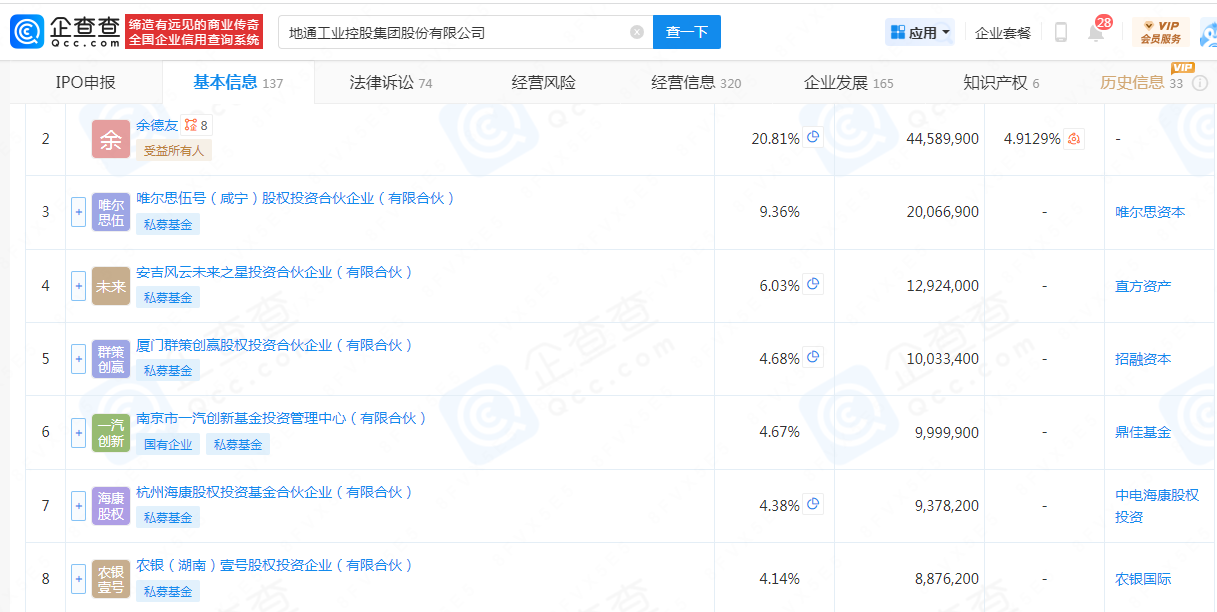1217x612 pixels.
Task: Click the 8,876,200 shares value
Action: (x=947, y=578)
